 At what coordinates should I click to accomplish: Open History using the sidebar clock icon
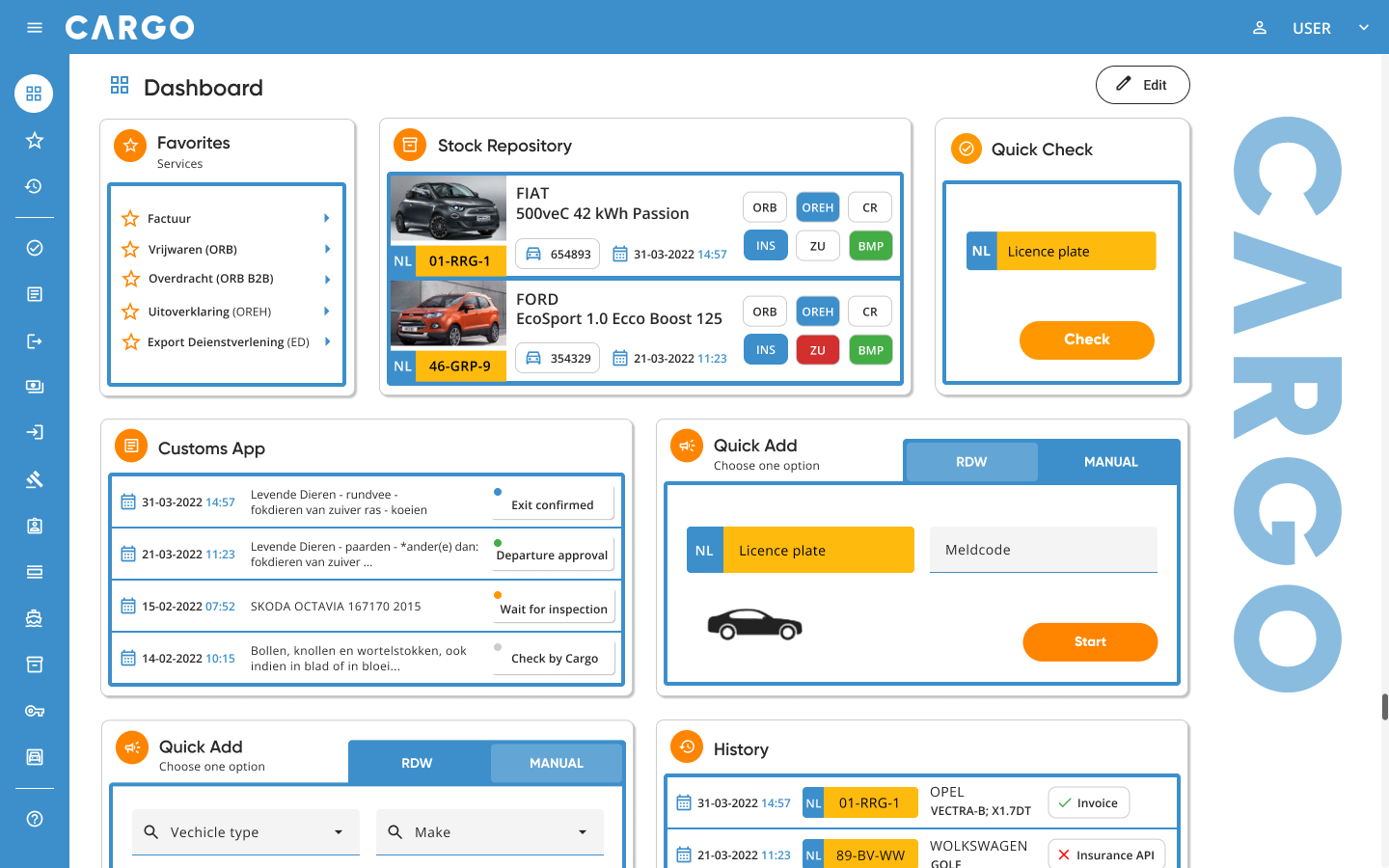pyautogui.click(x=34, y=186)
